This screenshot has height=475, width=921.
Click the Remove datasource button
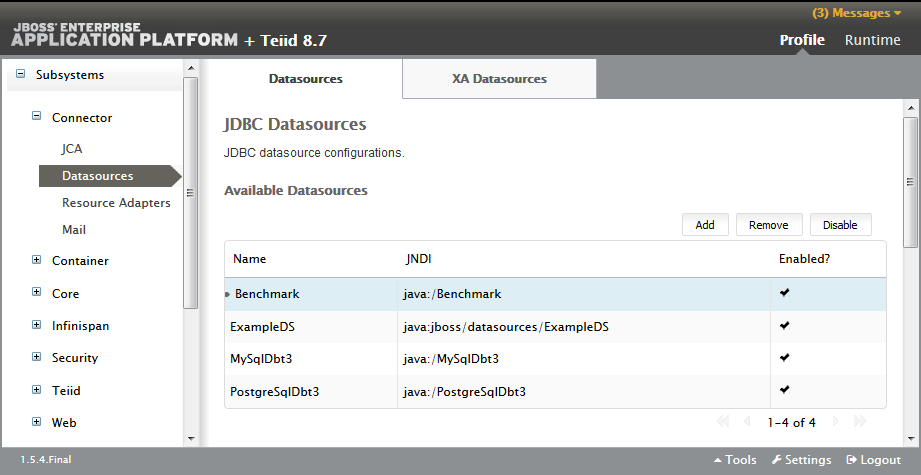click(x=768, y=225)
